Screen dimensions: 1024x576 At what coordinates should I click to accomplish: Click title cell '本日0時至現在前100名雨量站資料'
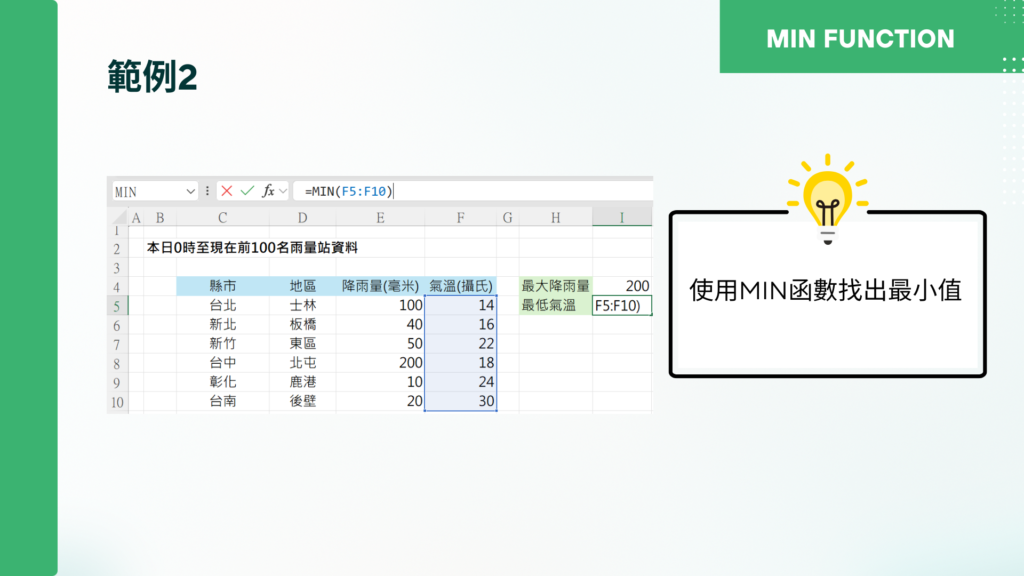(x=252, y=248)
